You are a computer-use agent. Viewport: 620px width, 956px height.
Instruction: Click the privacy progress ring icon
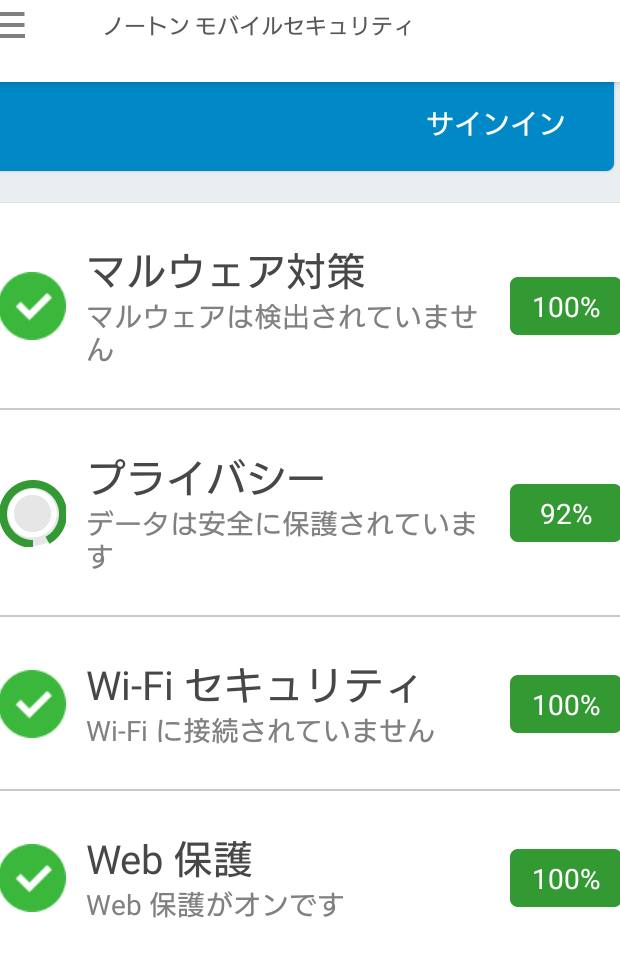(34, 513)
